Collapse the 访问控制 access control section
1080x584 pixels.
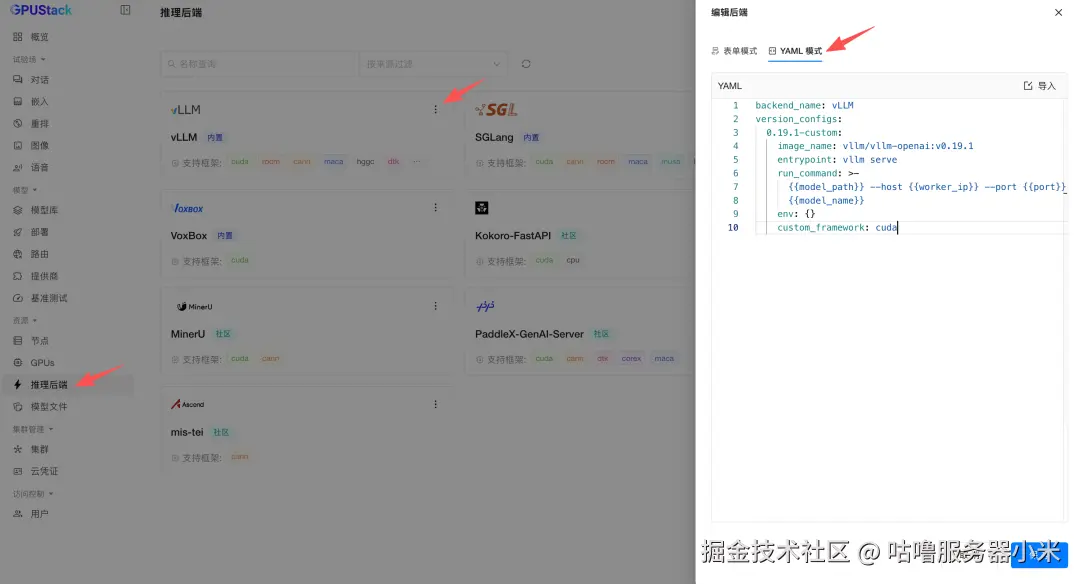(x=33, y=494)
